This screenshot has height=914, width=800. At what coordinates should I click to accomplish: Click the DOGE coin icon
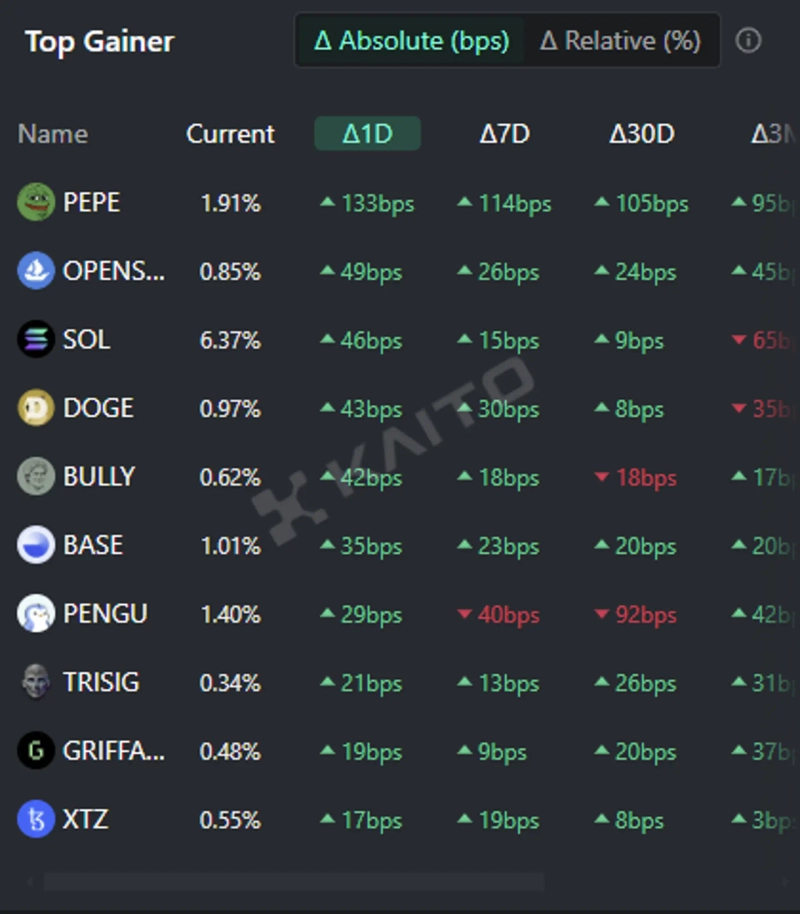coord(36,408)
